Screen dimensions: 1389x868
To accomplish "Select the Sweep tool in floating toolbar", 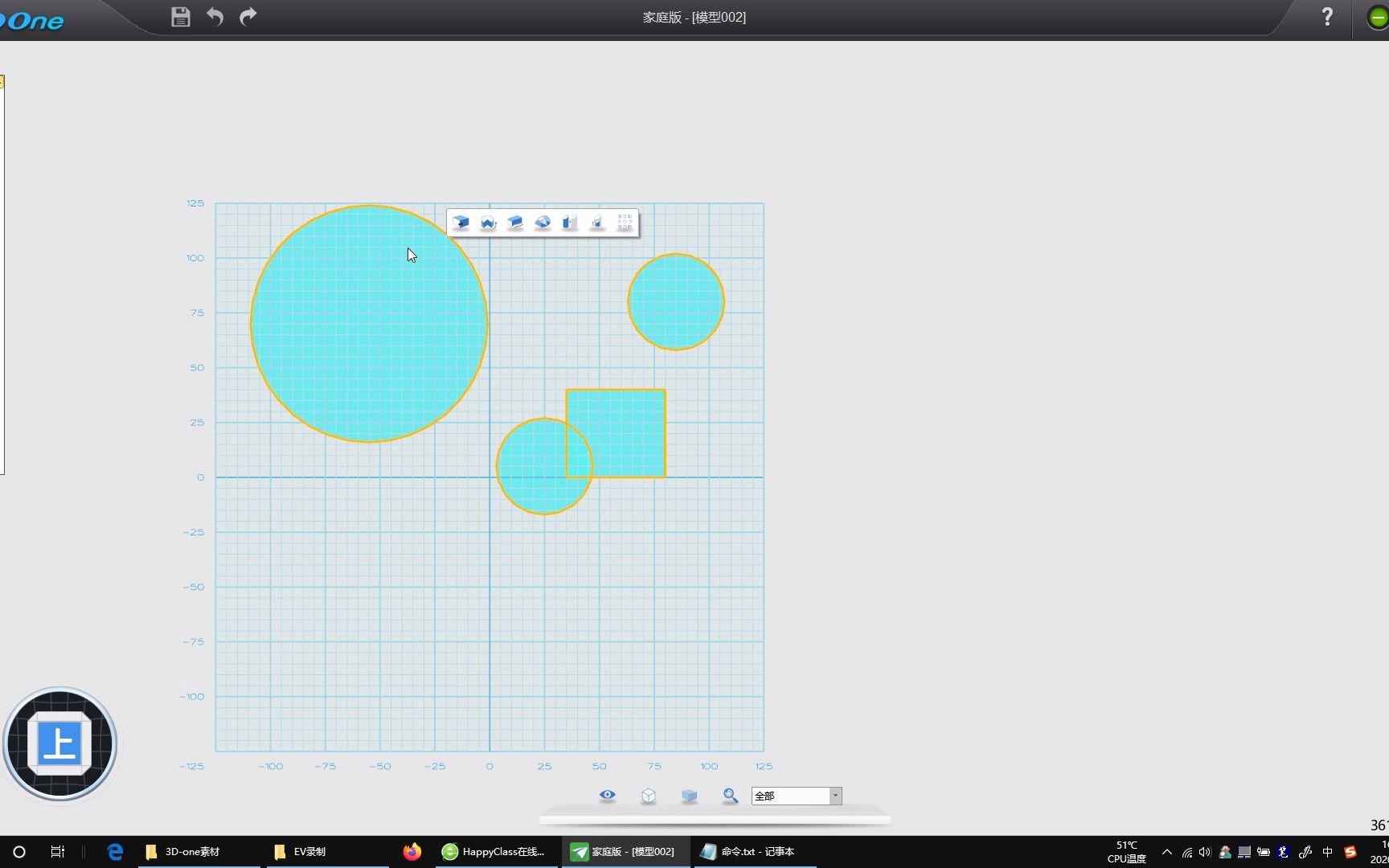I will (515, 223).
